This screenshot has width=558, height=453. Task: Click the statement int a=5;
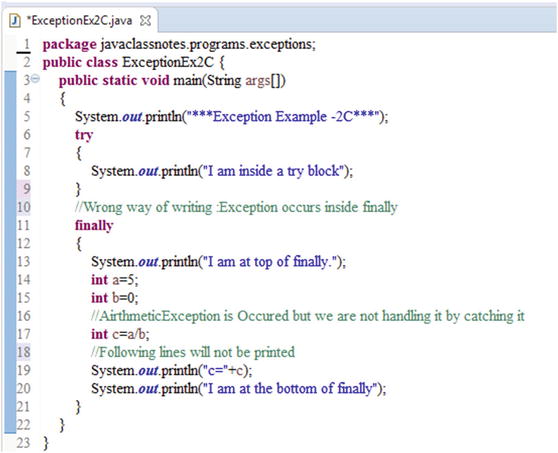click(x=115, y=280)
